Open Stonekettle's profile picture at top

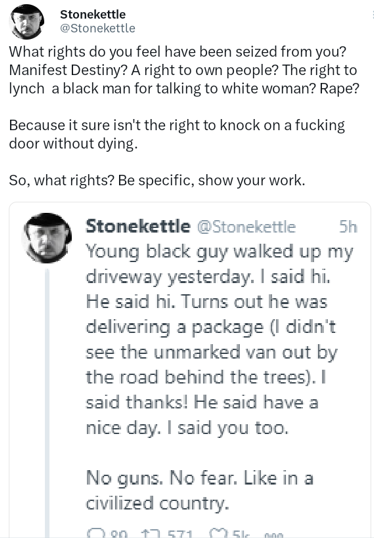click(x=27, y=21)
